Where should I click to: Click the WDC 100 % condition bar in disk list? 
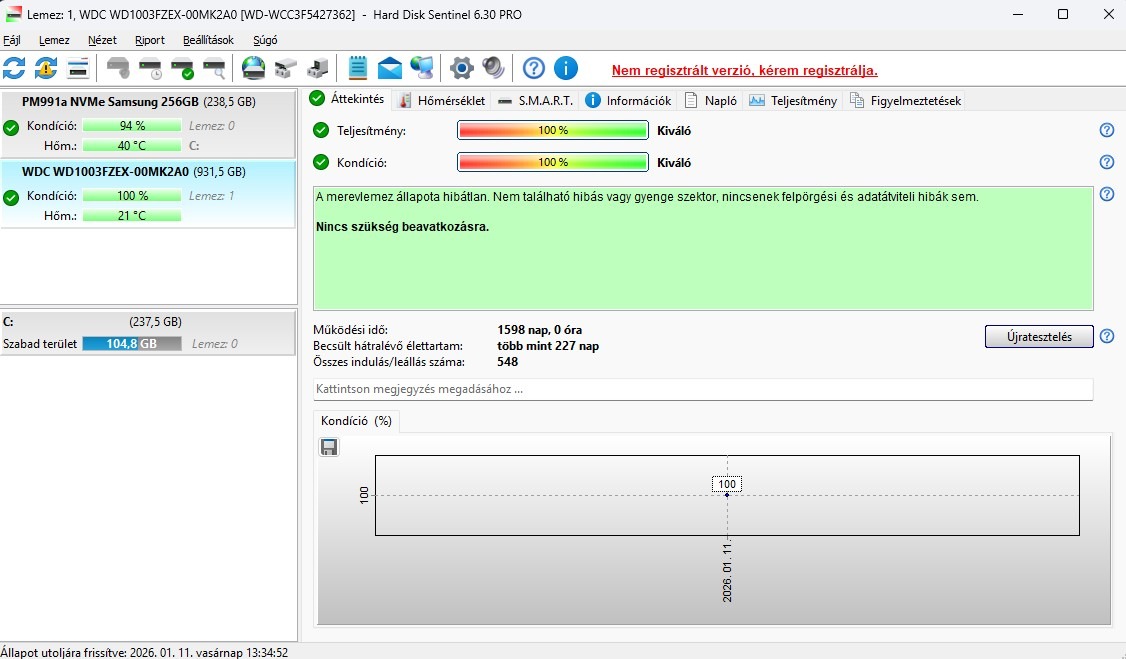click(x=131, y=196)
